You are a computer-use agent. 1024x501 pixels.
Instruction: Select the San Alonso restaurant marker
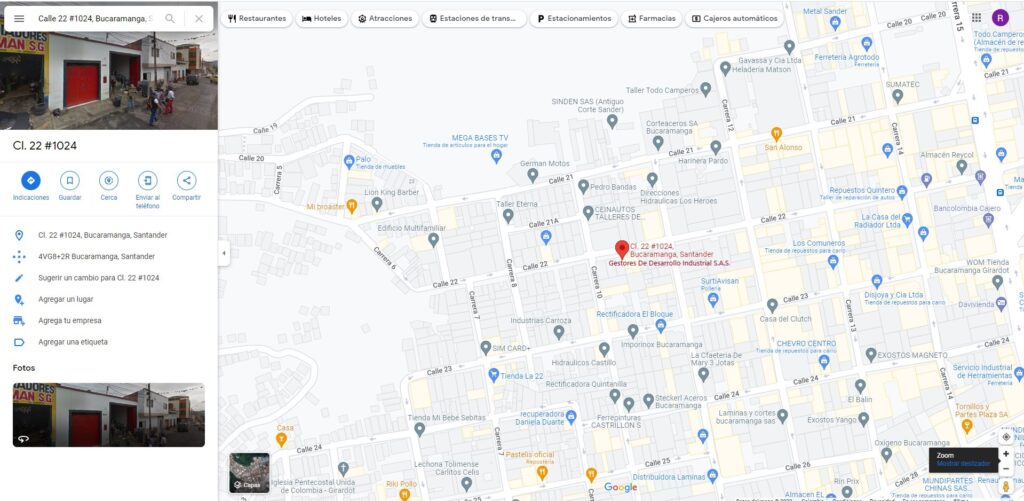(x=776, y=134)
